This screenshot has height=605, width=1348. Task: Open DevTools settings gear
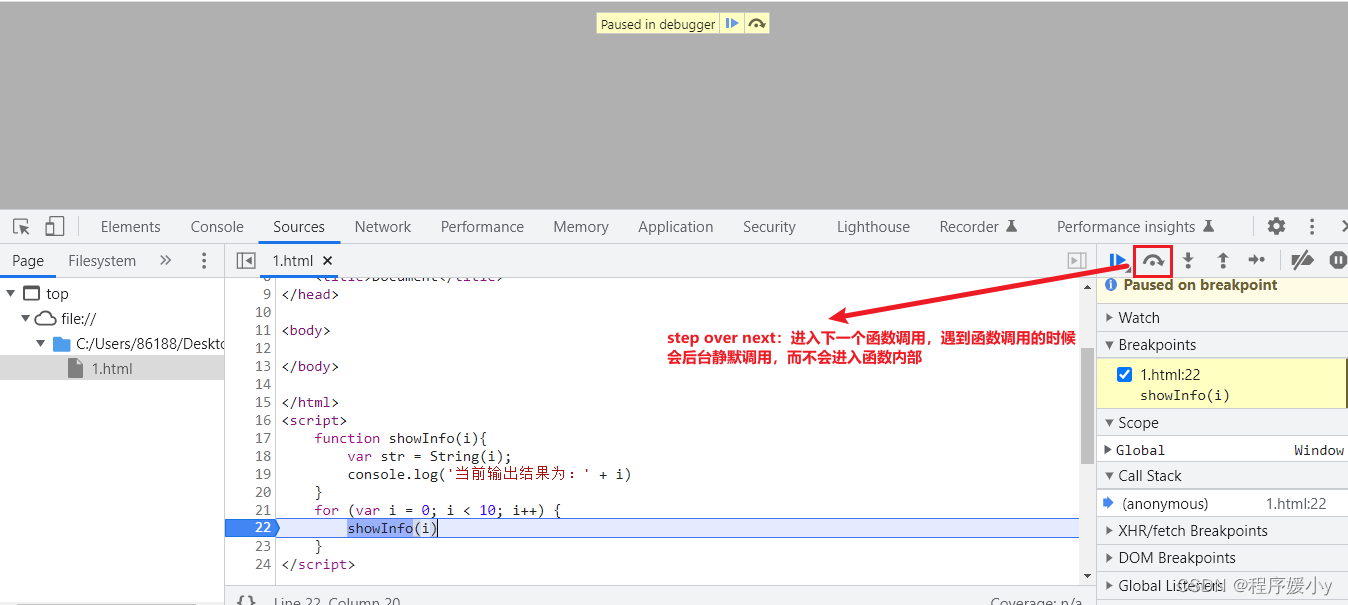(1277, 227)
